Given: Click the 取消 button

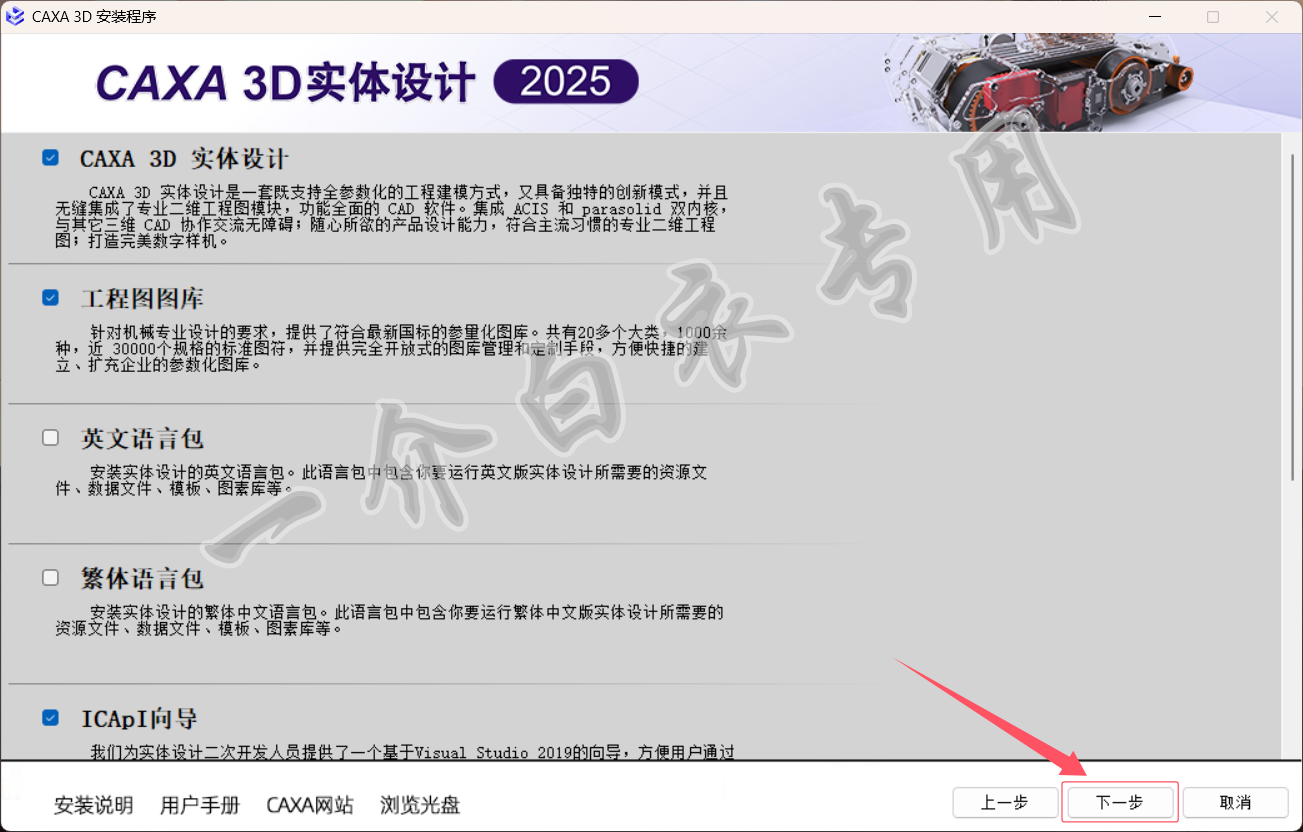Looking at the screenshot, I should point(1235,802).
